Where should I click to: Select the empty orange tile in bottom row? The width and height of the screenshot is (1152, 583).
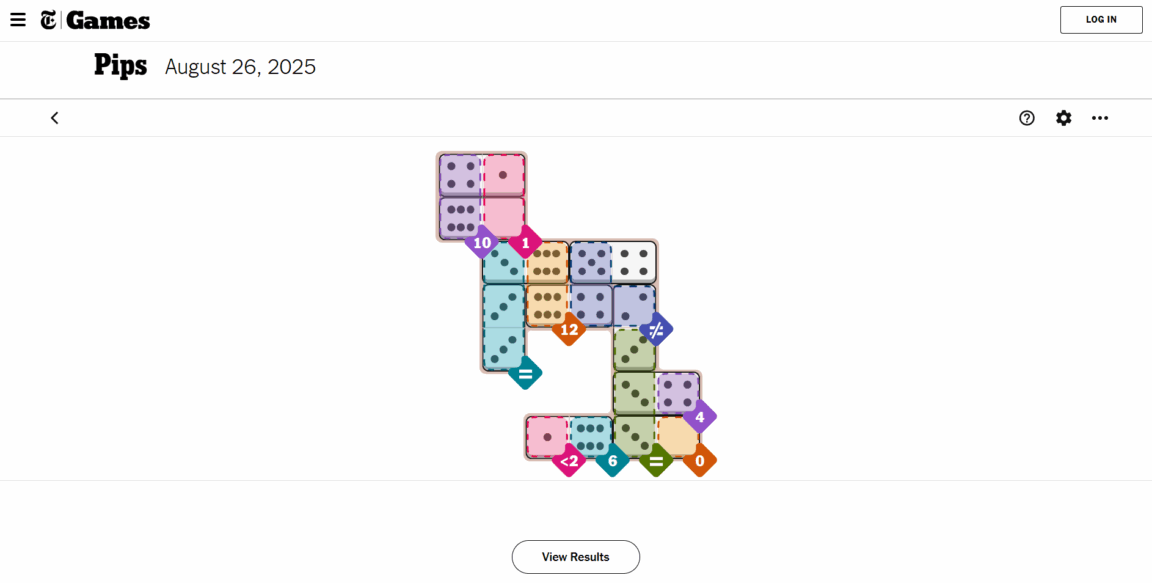(677, 436)
